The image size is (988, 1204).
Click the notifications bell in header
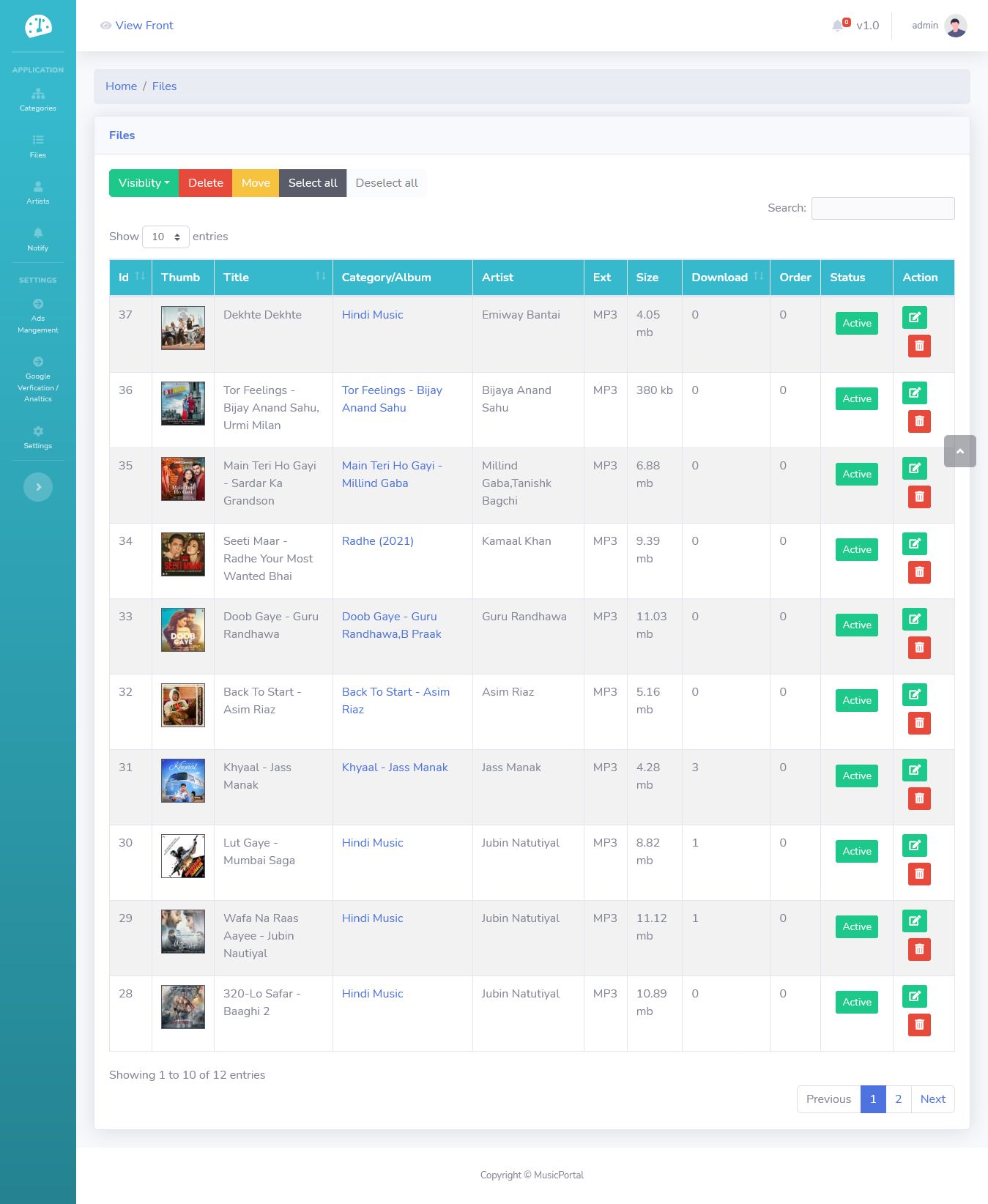pyautogui.click(x=838, y=26)
